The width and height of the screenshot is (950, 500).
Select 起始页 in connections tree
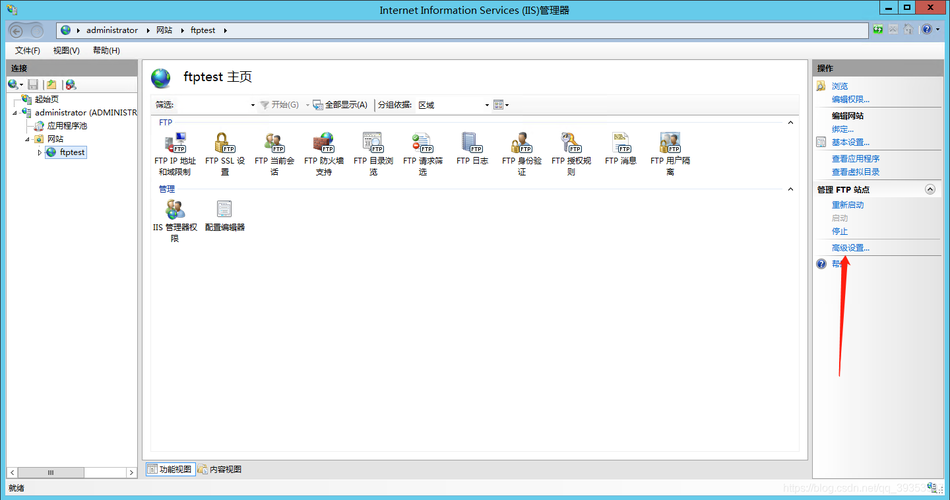pos(47,99)
